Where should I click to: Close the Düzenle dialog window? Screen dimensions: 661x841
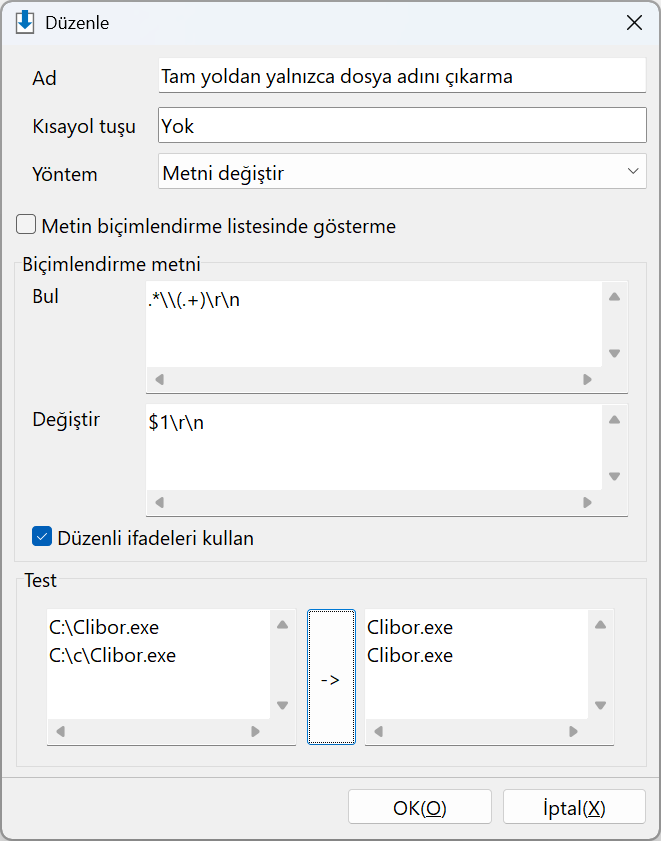(x=634, y=23)
